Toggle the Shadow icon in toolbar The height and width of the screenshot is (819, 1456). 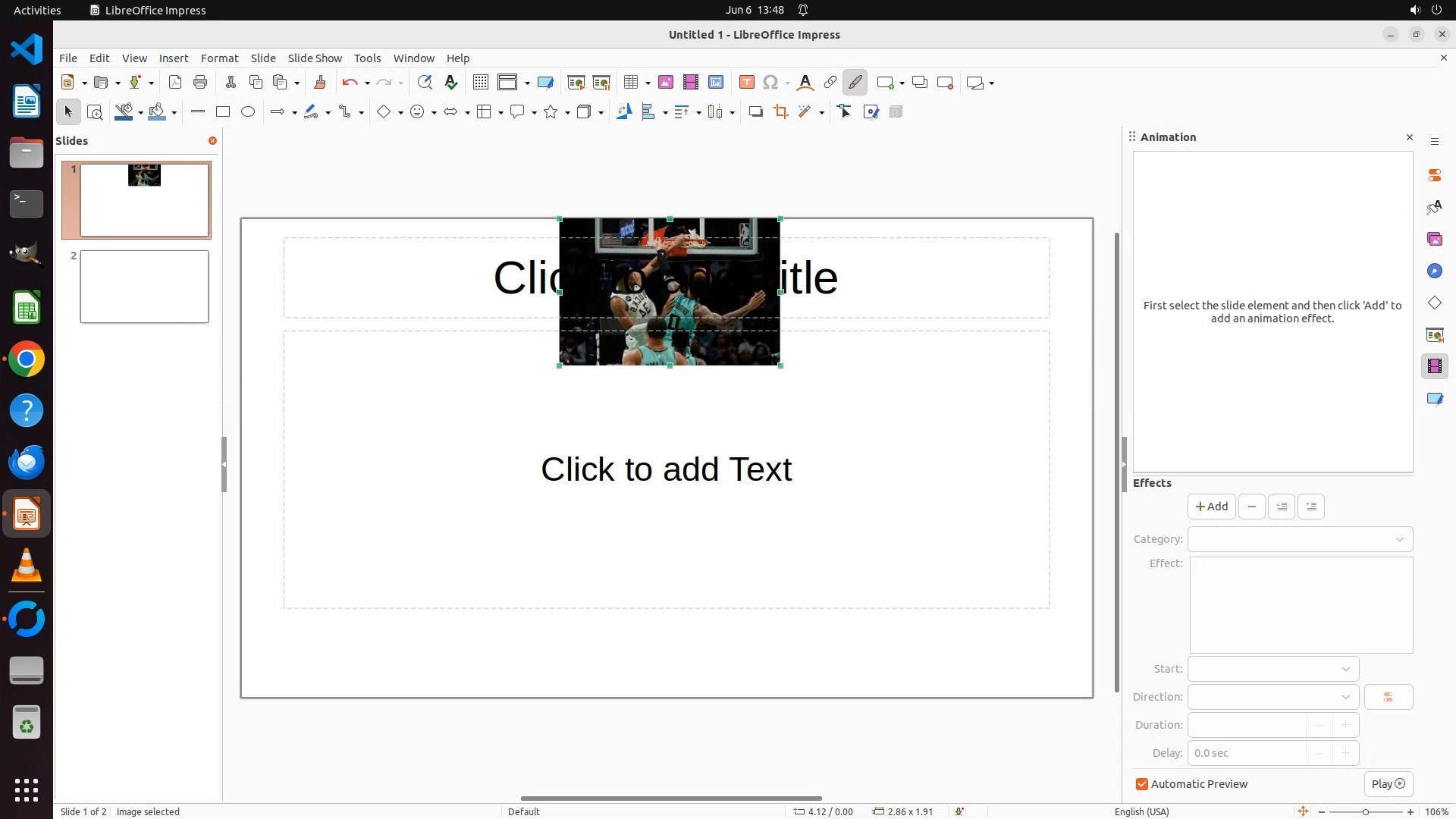coord(755,112)
